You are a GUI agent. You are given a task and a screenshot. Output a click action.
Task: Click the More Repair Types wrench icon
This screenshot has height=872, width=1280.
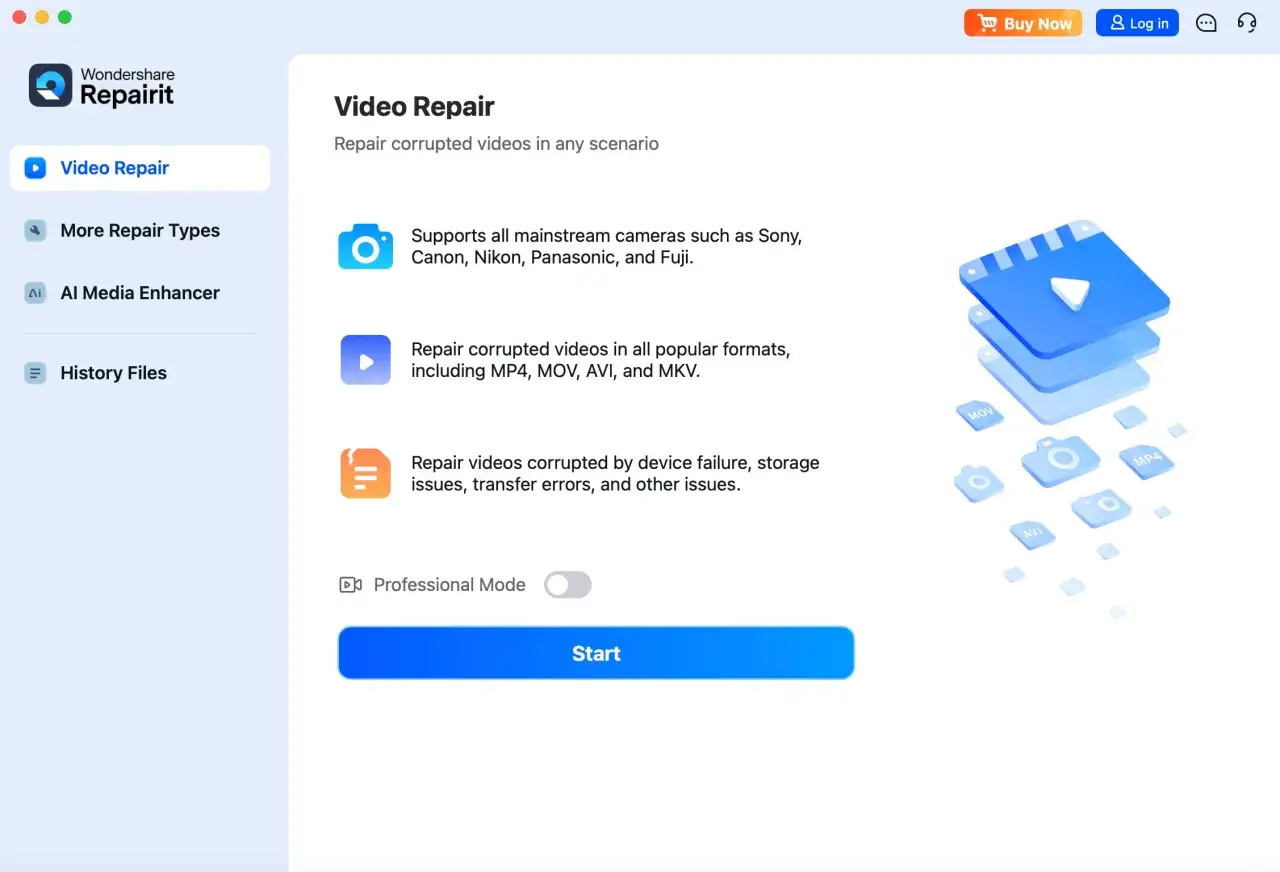click(x=35, y=231)
